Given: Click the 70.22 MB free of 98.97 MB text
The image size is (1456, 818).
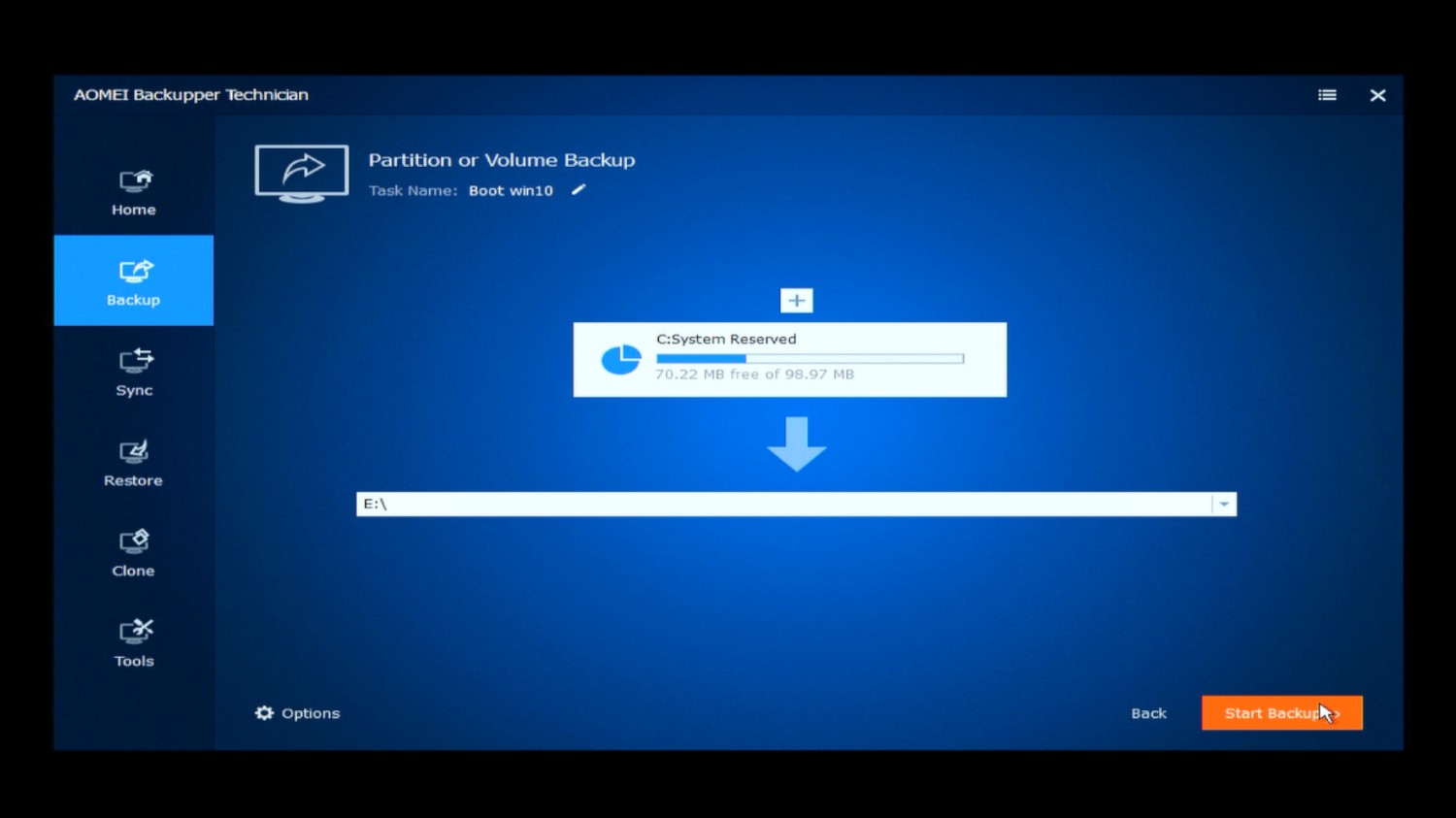Looking at the screenshot, I should point(754,375).
